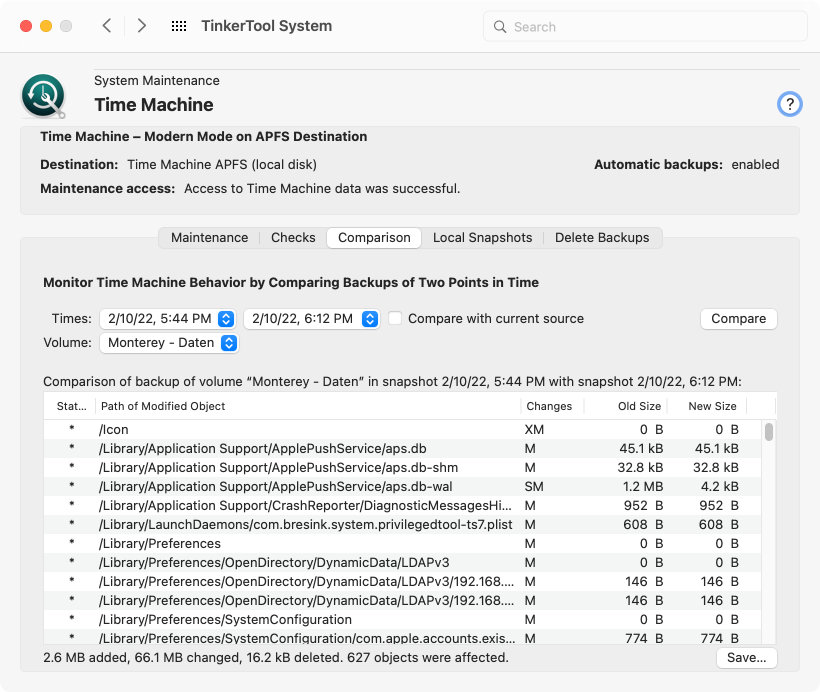Select the /Library/Preferences row
The height and width of the screenshot is (692, 820).
pos(402,543)
